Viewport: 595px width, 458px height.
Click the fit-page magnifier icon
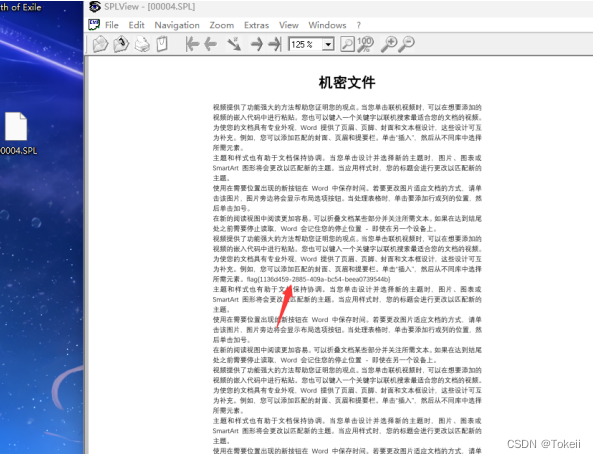347,44
